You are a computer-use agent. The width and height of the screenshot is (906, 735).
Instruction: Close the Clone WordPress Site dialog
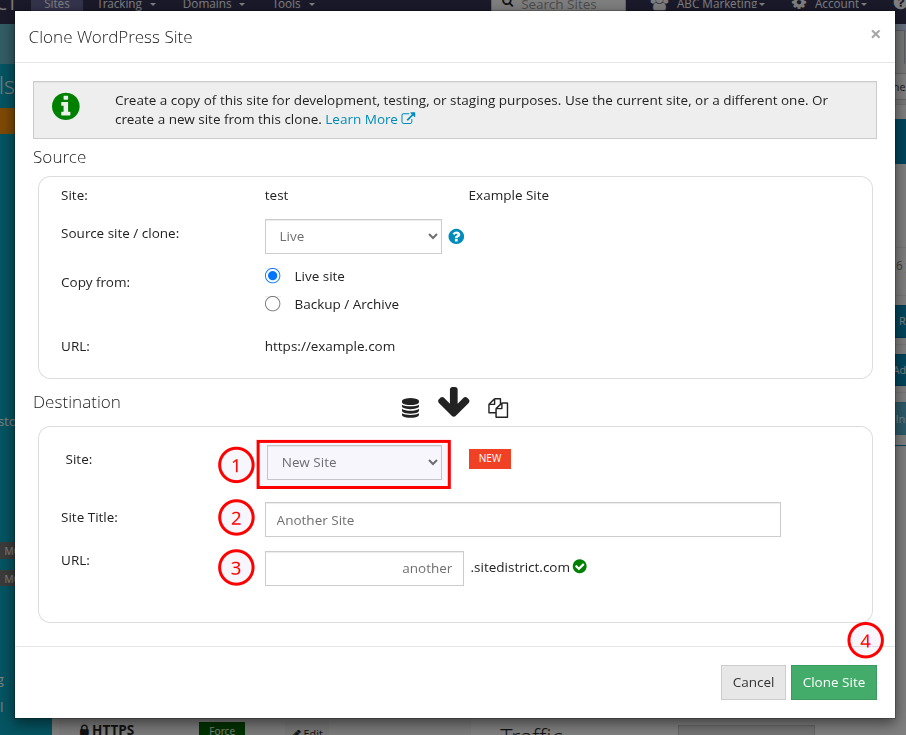tap(875, 35)
